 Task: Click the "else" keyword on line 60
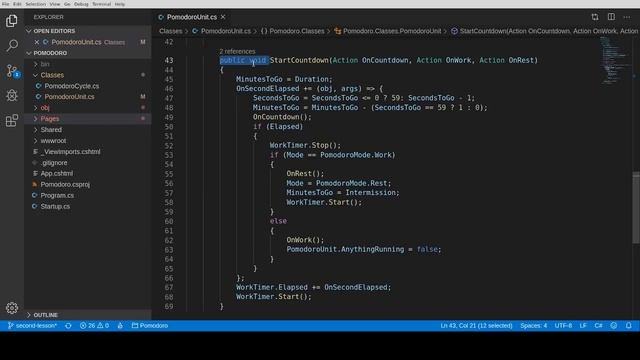click(x=278, y=221)
